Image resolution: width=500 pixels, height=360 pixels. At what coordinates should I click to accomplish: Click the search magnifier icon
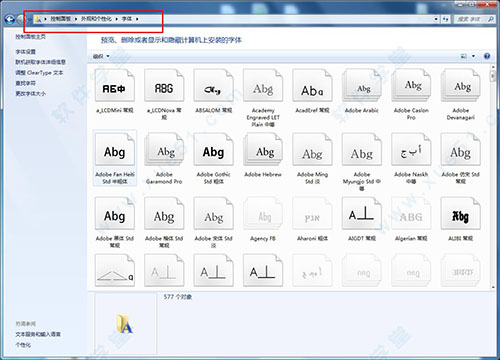491,19
